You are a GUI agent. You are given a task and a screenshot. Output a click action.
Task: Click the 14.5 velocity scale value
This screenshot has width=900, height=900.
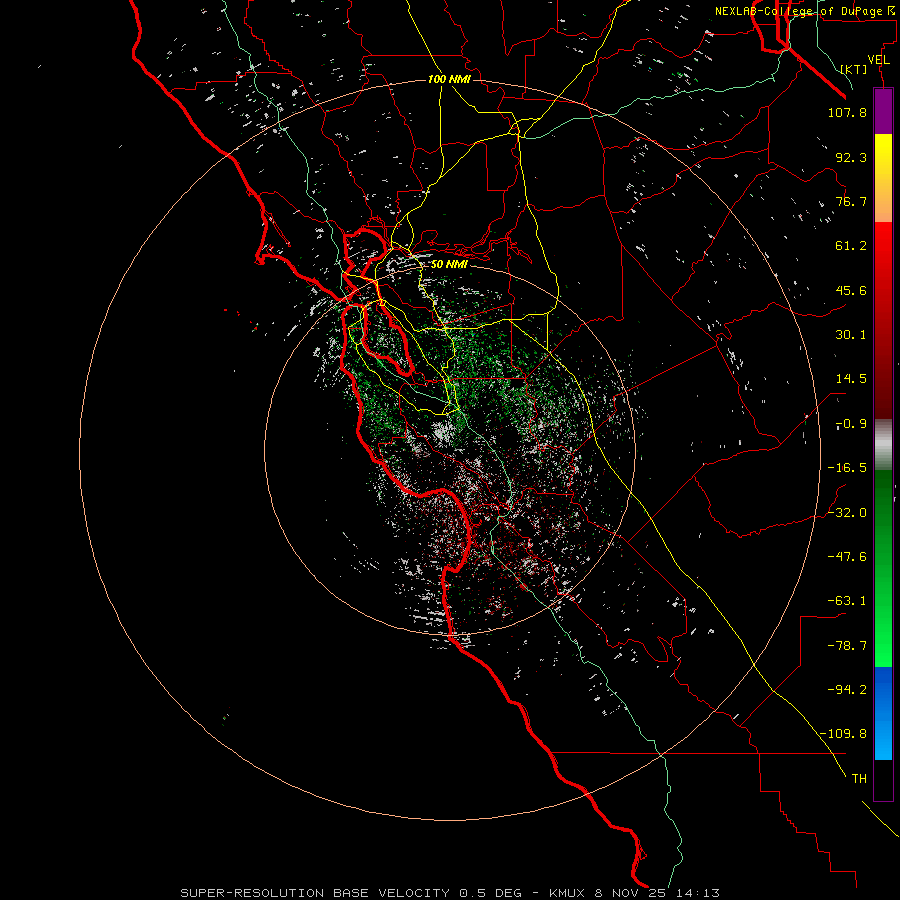point(851,379)
